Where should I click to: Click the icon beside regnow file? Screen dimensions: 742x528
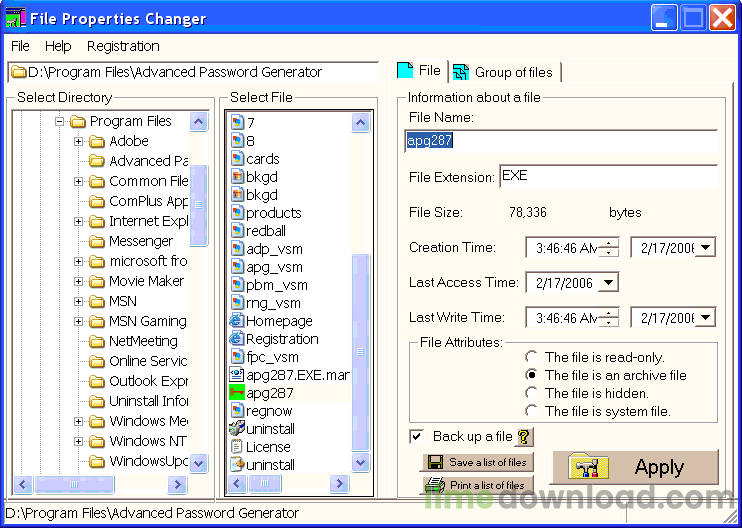[x=237, y=411]
